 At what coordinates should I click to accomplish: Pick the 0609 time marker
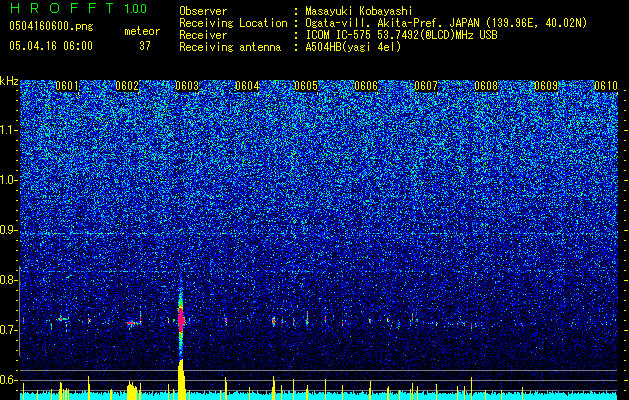546,86
